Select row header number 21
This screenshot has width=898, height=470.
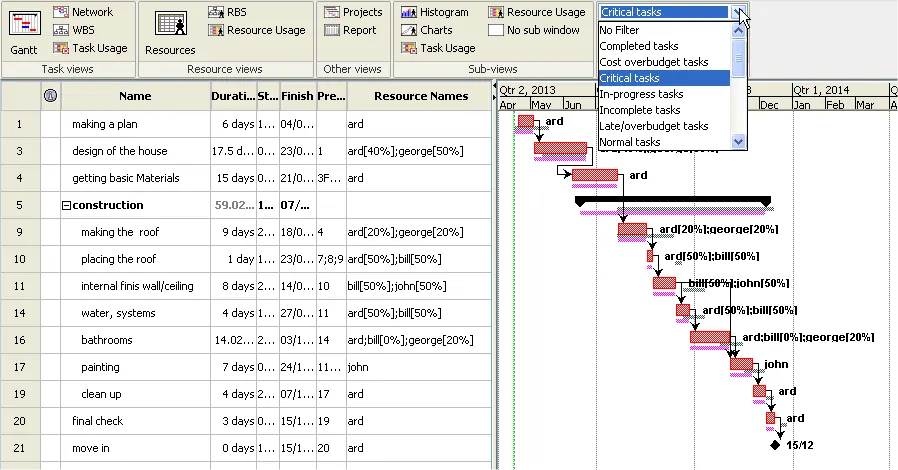click(20, 448)
